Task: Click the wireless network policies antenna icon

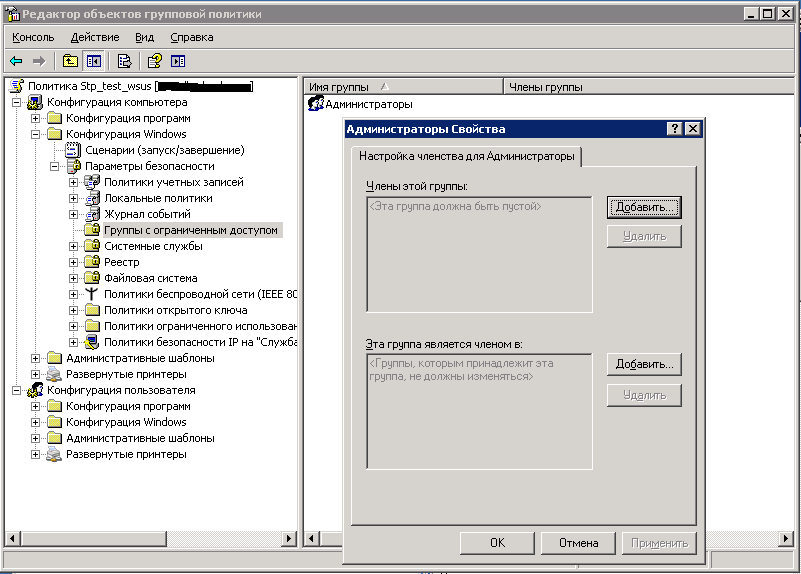Action: pyautogui.click(x=91, y=294)
